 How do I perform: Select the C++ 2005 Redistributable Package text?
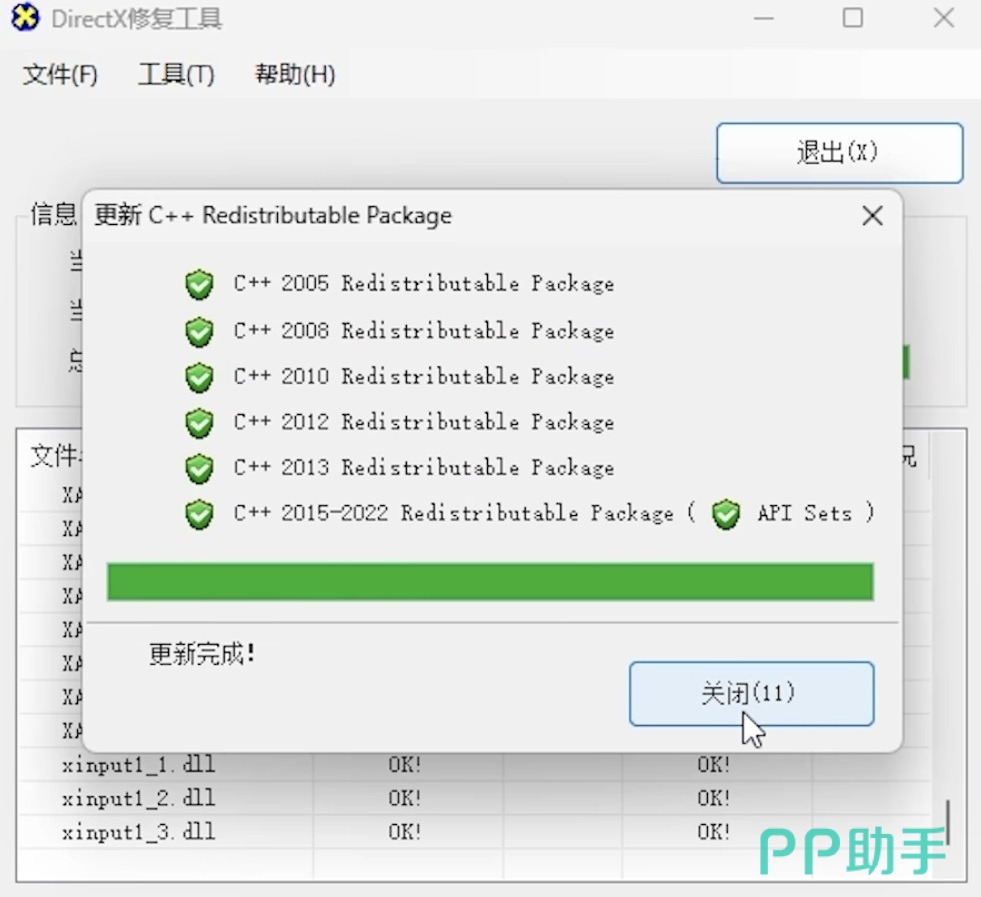coord(424,283)
